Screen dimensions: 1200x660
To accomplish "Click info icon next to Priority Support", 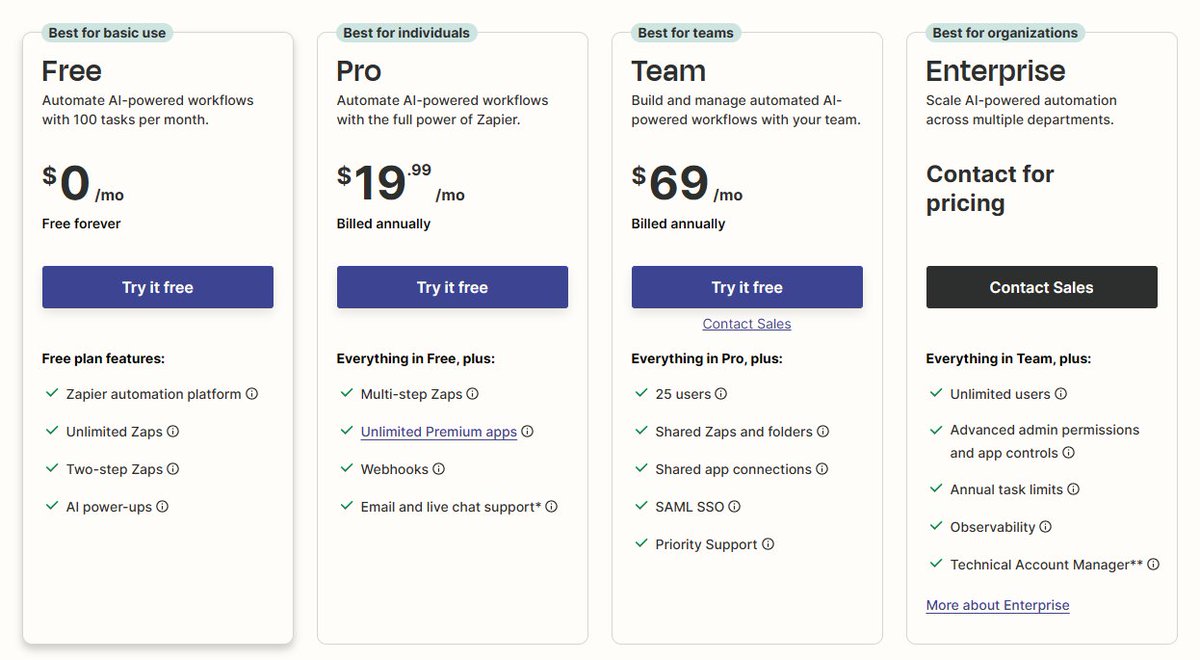I will coord(768,544).
